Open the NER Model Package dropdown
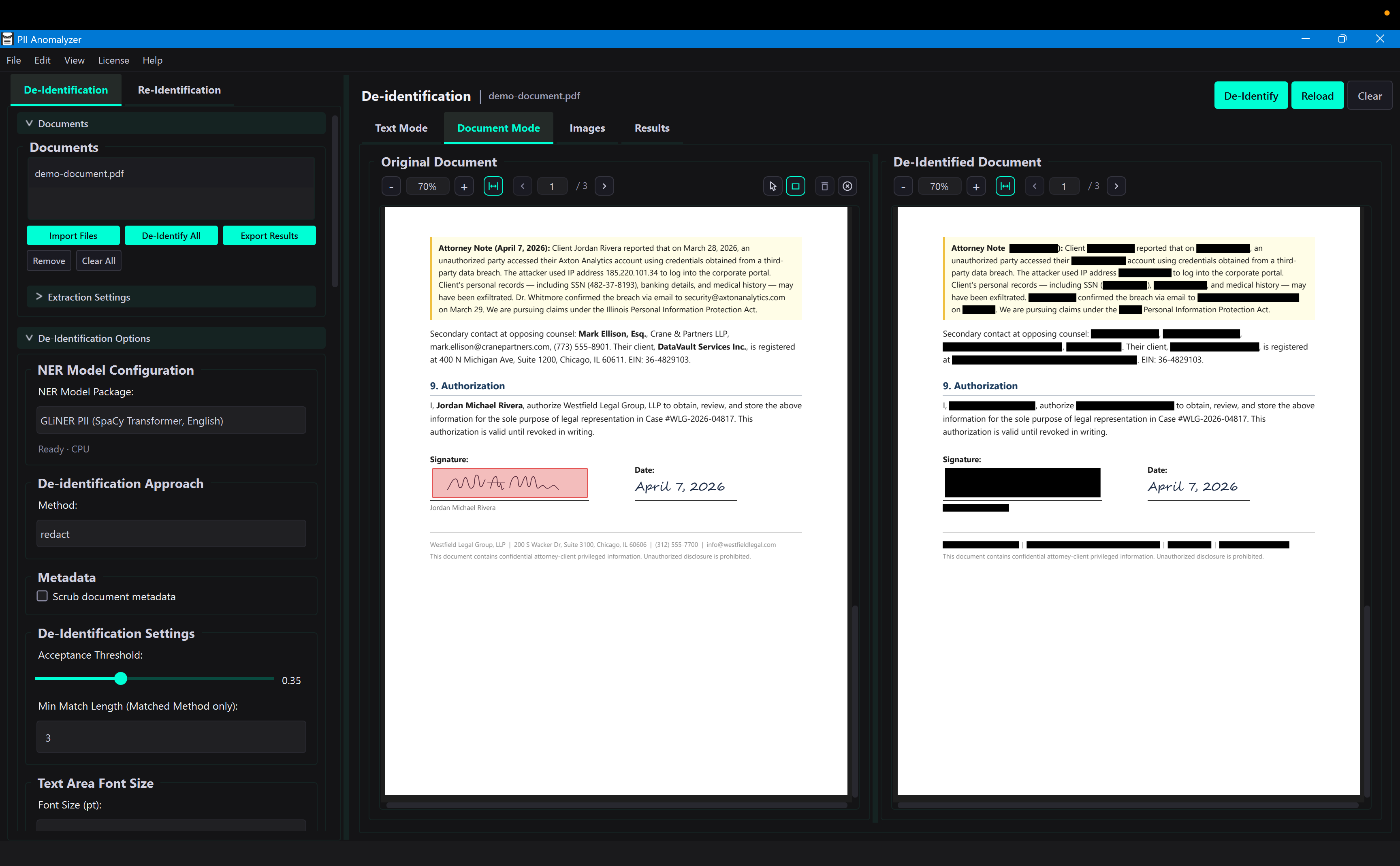1400x866 pixels. click(x=171, y=420)
